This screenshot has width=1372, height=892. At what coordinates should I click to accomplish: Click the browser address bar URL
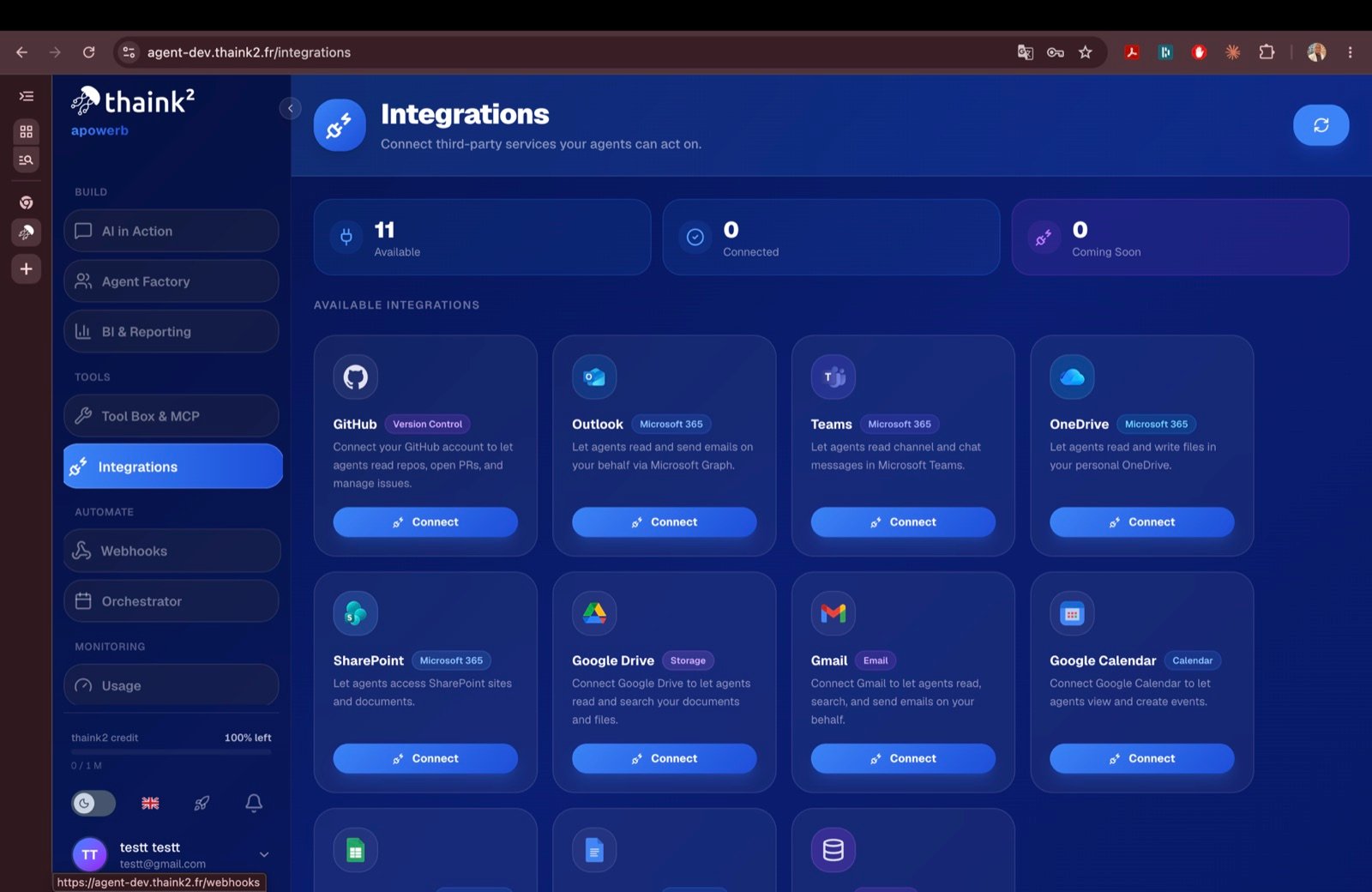pos(249,52)
